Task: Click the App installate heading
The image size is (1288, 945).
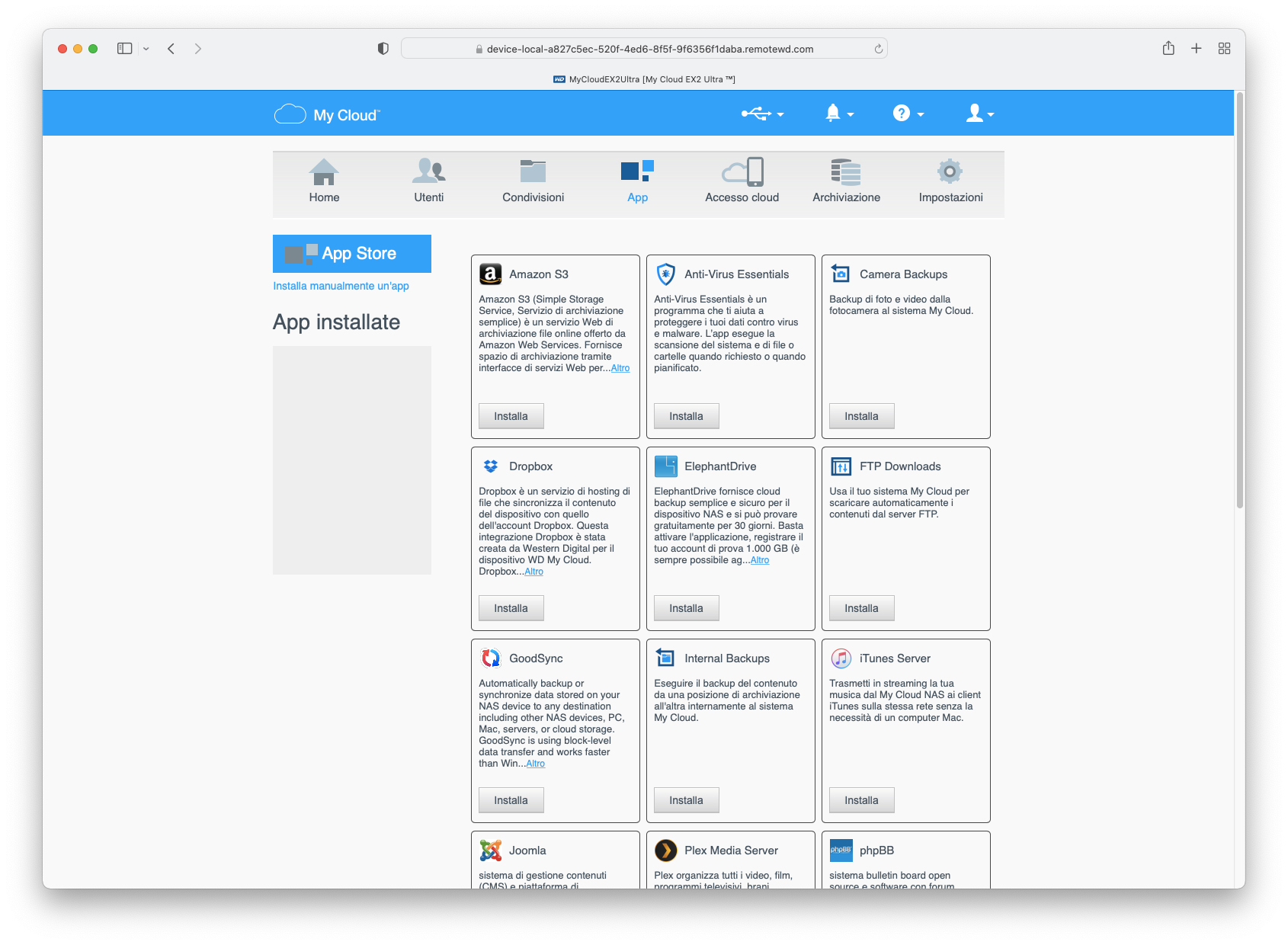Action: 336,322
